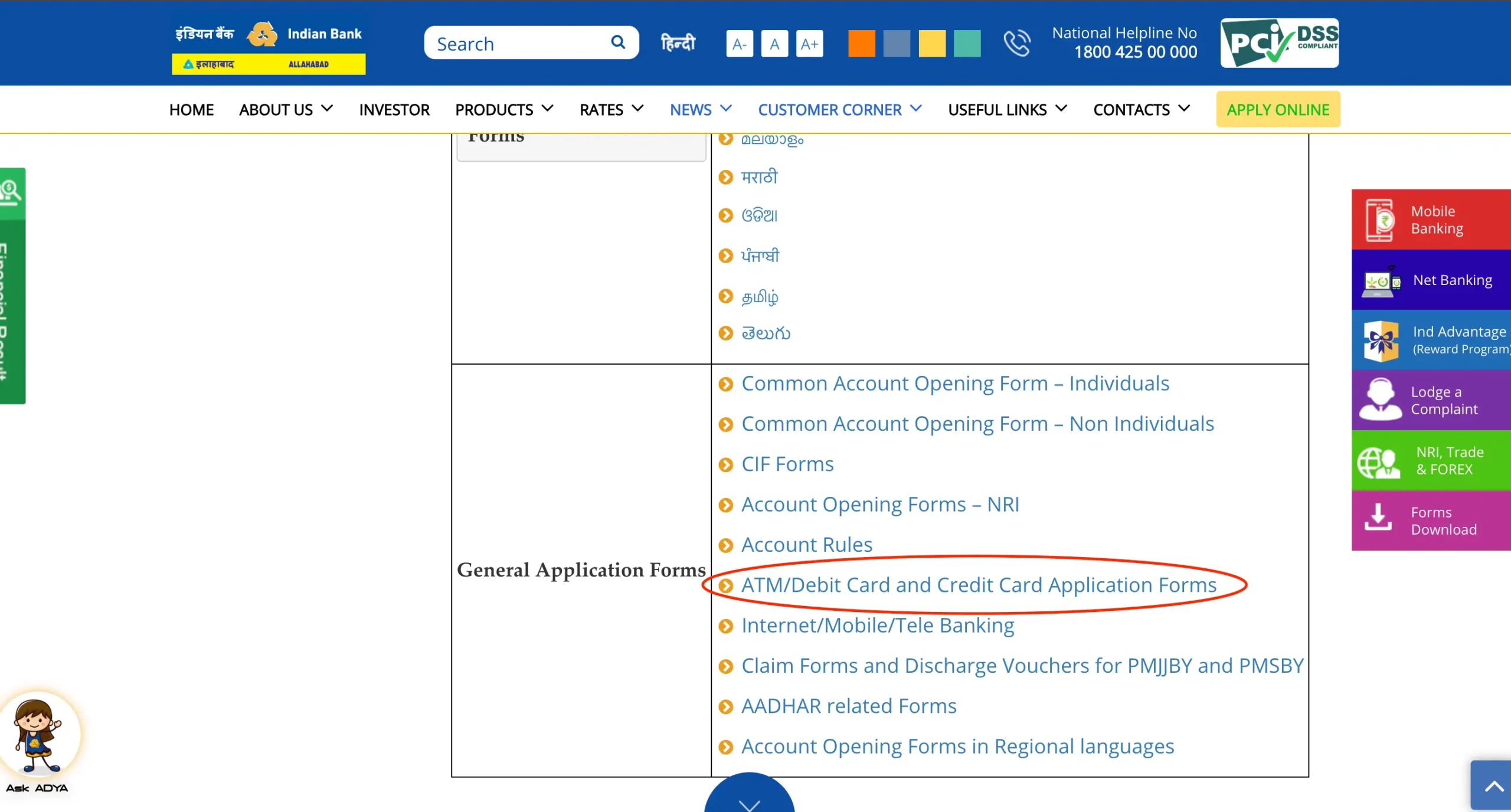Switch to the INVESTOR menu item
Image resolution: width=1511 pixels, height=812 pixels.
tap(394, 109)
